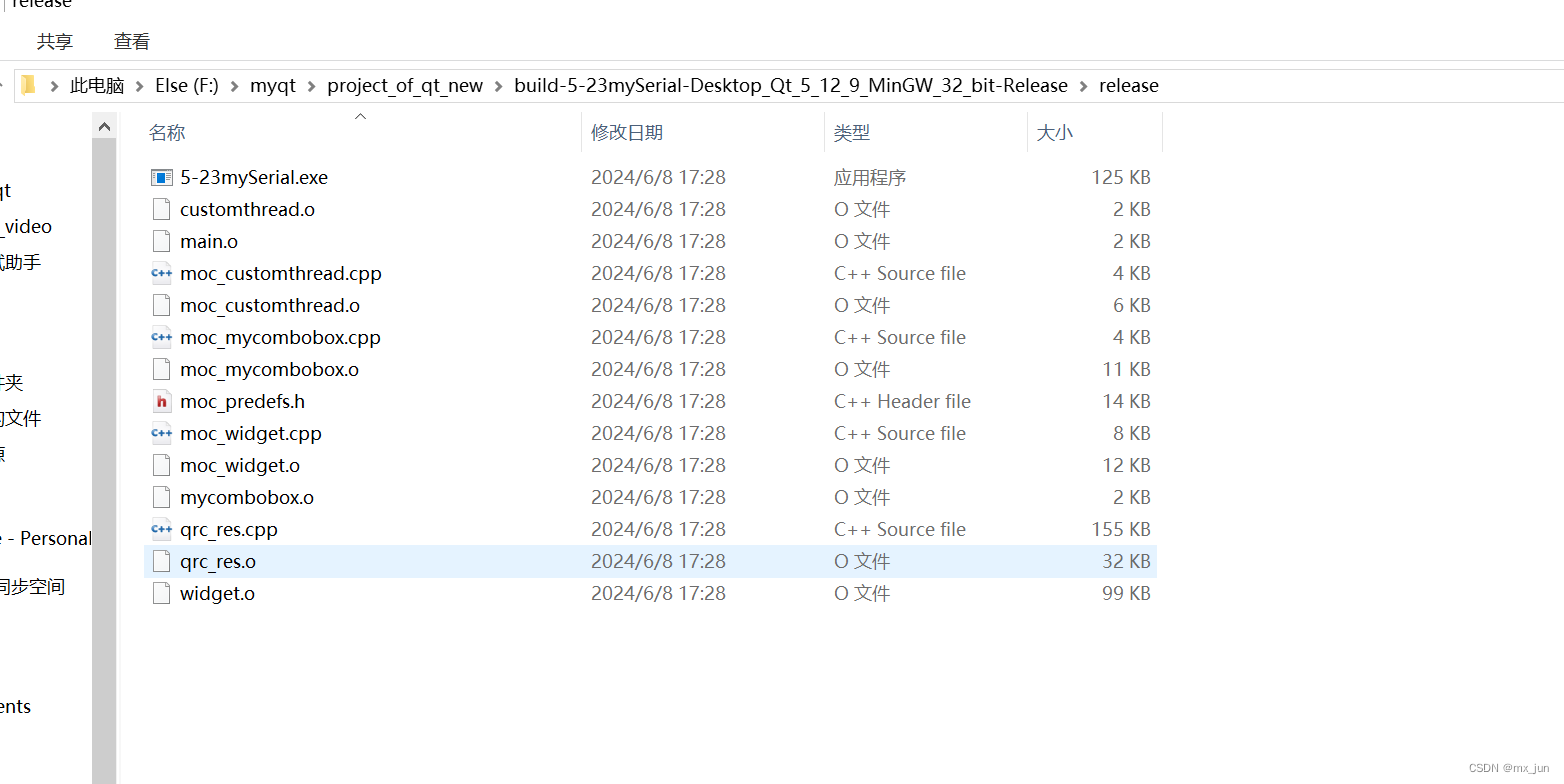Click the moc_mycombobox.cpp C++ icon
The width and height of the screenshot is (1564, 784).
pos(161,337)
